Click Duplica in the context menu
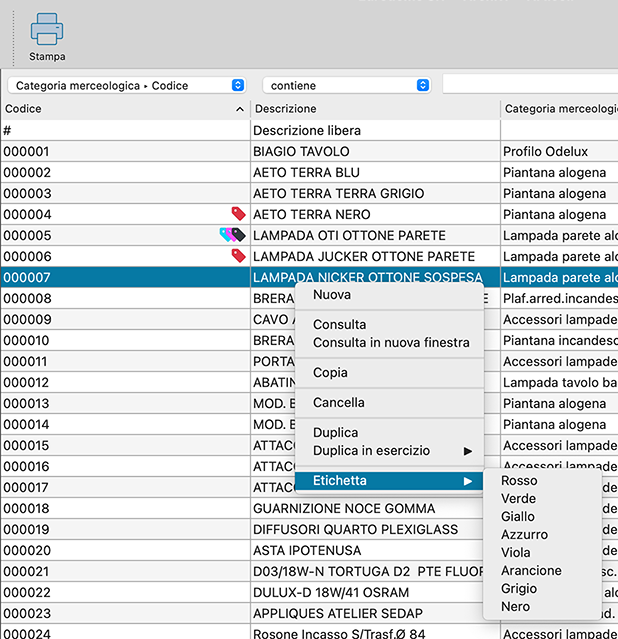618x639 pixels. 336,433
